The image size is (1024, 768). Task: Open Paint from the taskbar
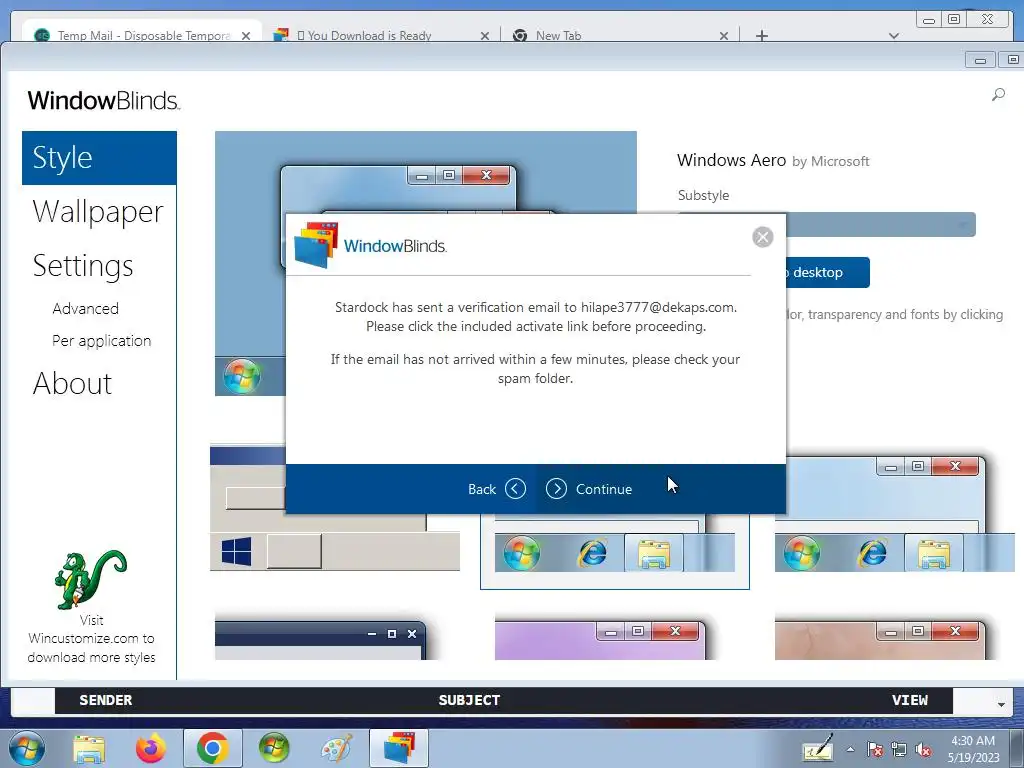336,748
